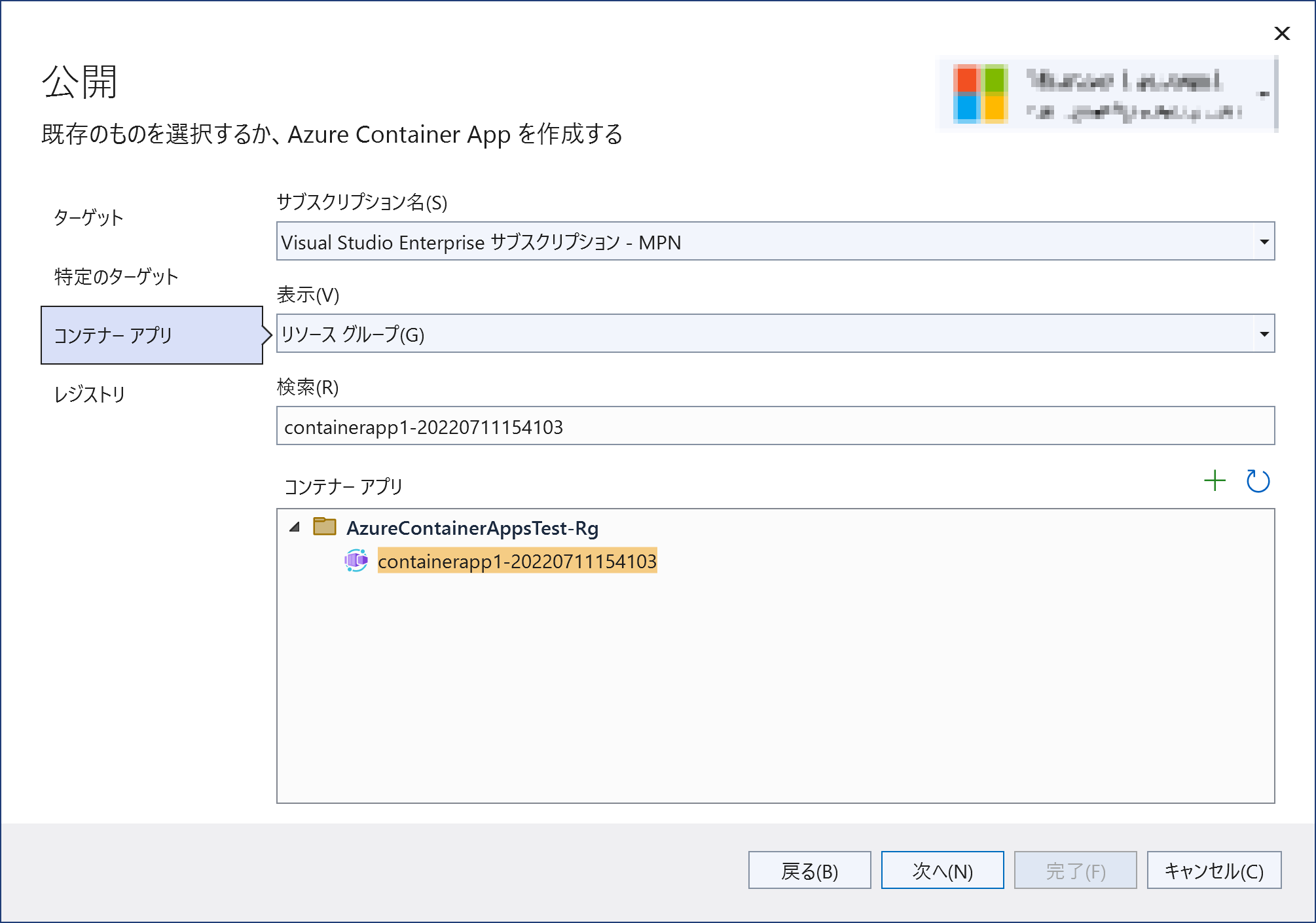
Task: Collapse the AzureContainerAppsTest-Rg tree node
Action: (x=295, y=526)
